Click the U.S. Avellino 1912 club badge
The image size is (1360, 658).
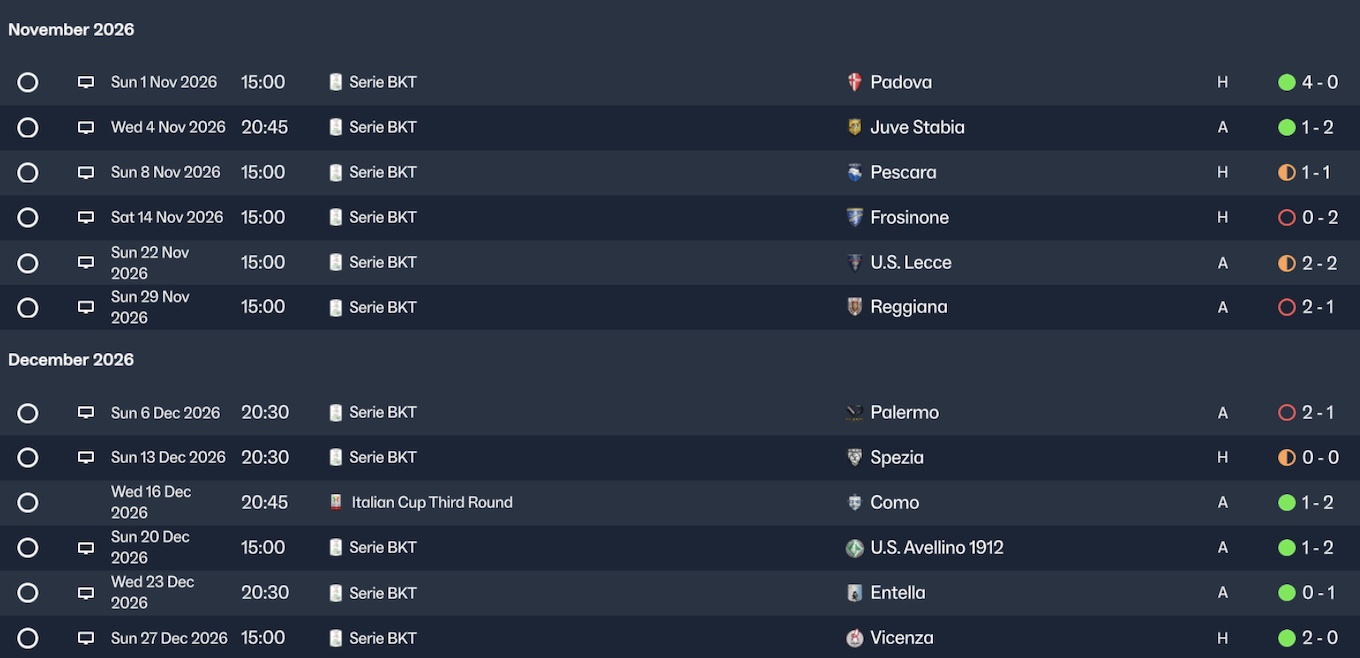click(x=854, y=548)
